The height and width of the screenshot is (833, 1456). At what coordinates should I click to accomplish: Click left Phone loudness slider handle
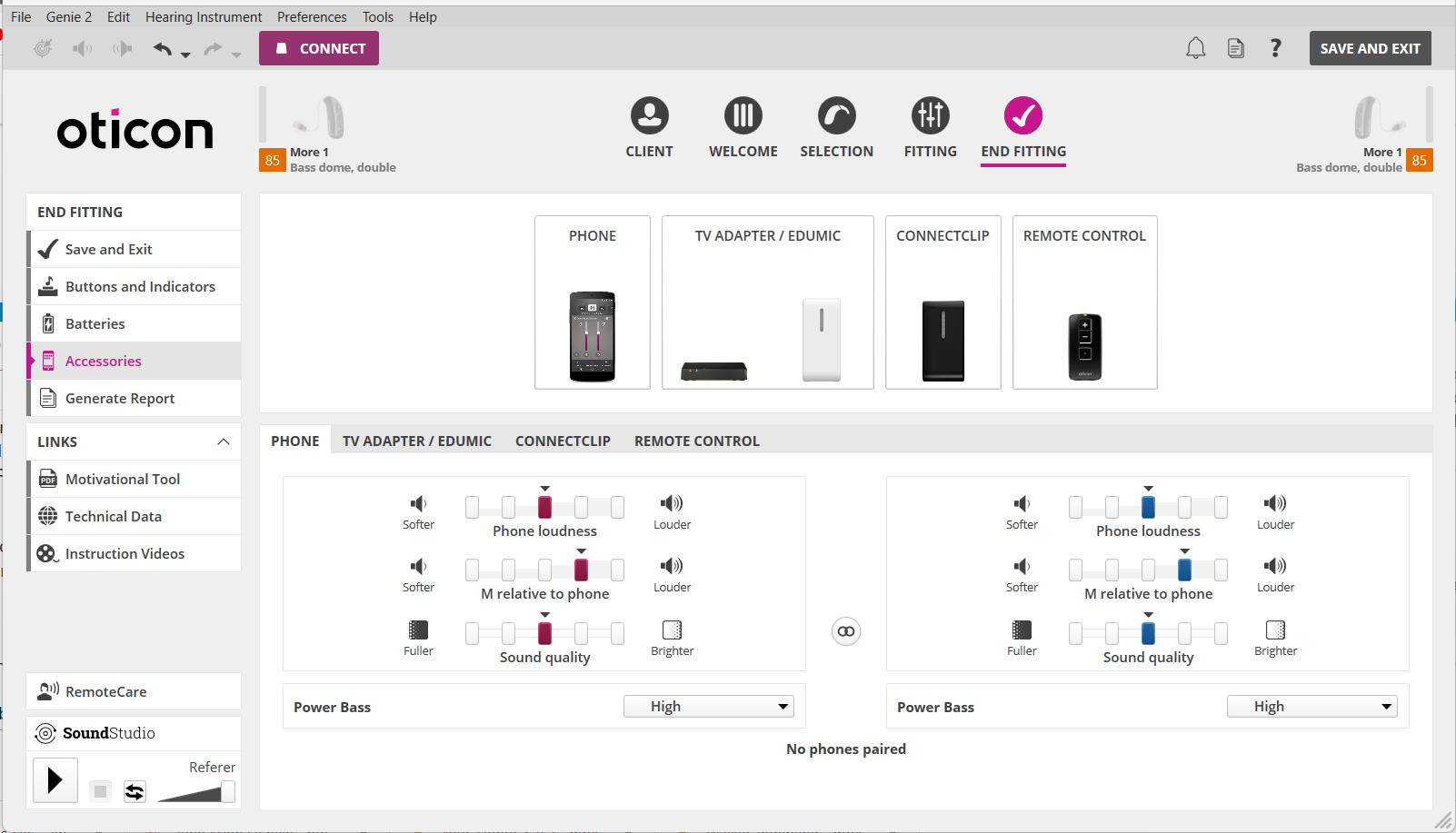545,507
